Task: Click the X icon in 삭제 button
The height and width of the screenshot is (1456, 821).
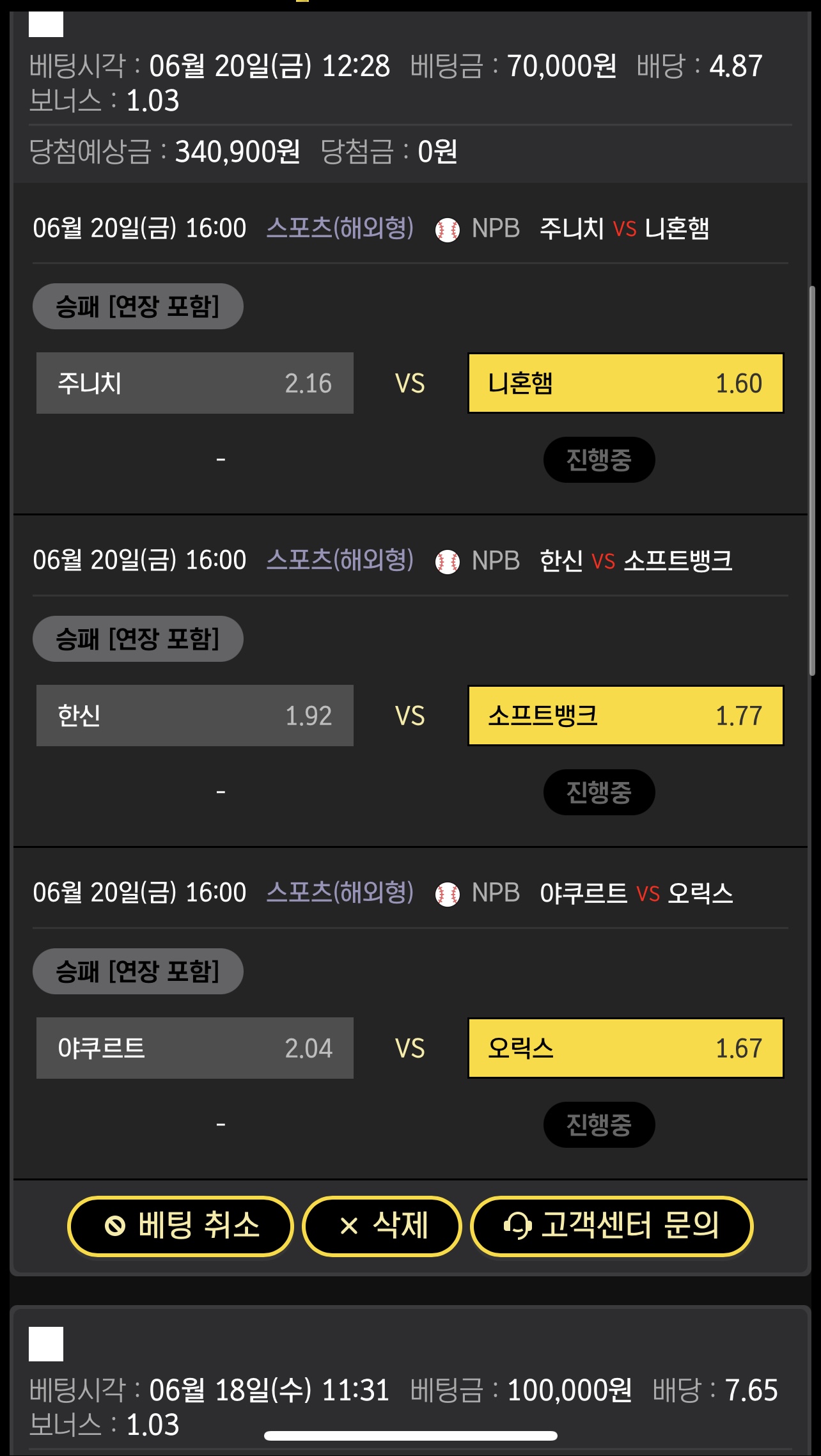Action: (349, 1226)
